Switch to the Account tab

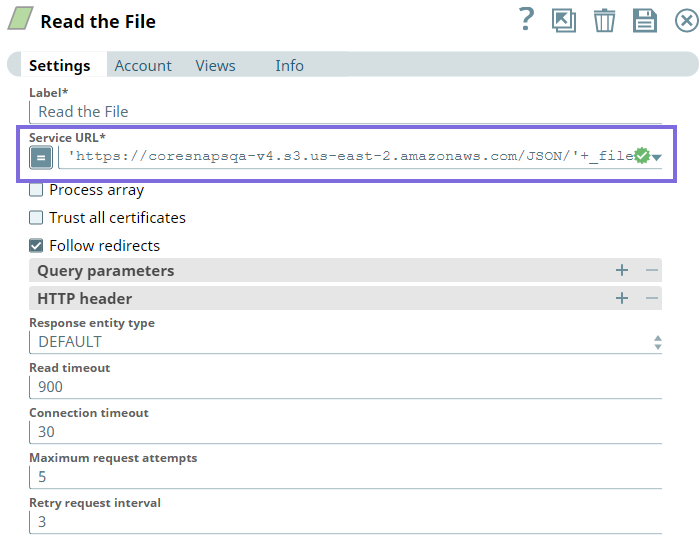coord(143,66)
